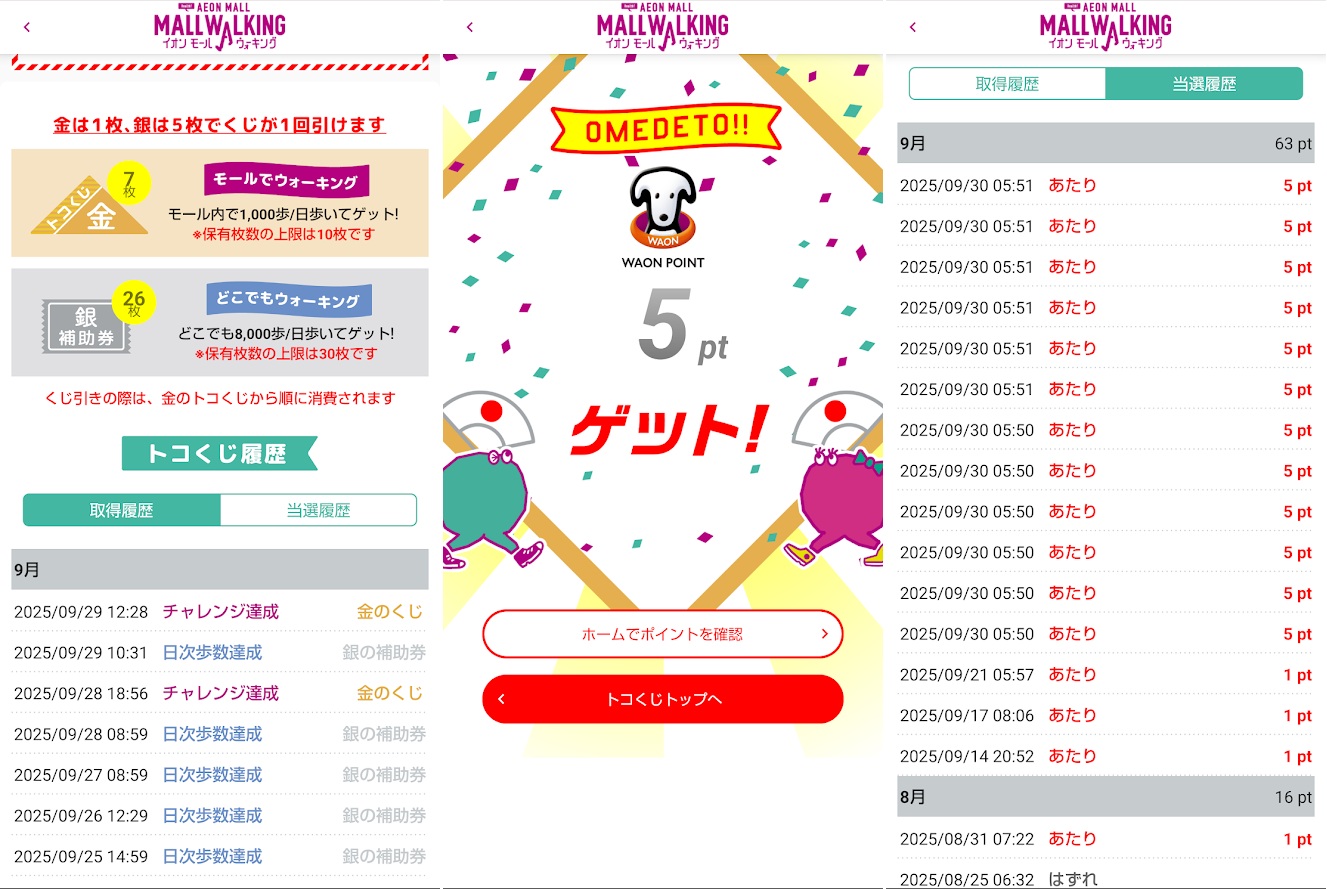The height and width of the screenshot is (889, 1327).
Task: Tap chevron on ホームでポイントを確認 button
Action: pos(824,634)
